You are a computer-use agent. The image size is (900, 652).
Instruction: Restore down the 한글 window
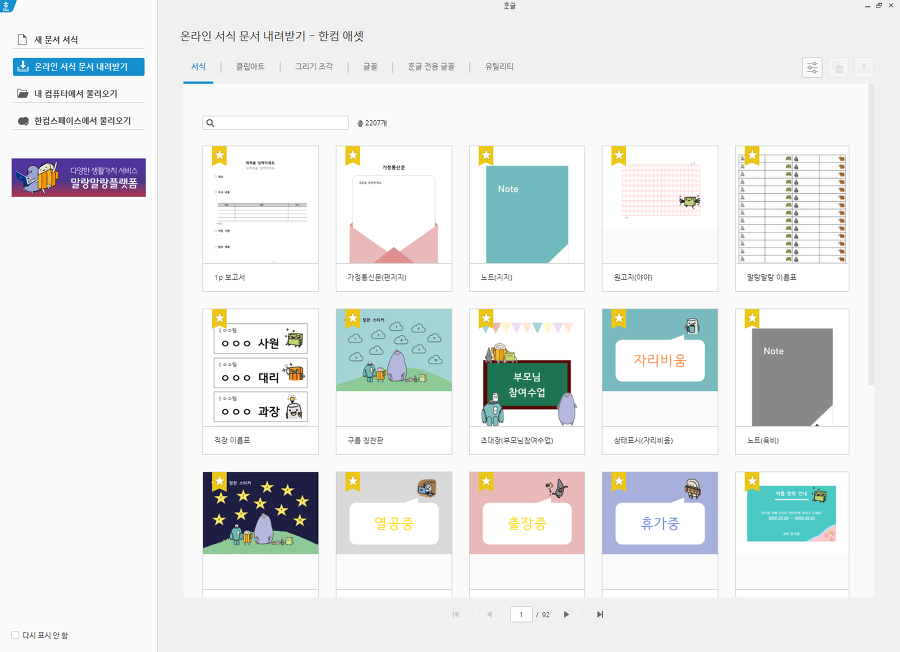coord(879,5)
